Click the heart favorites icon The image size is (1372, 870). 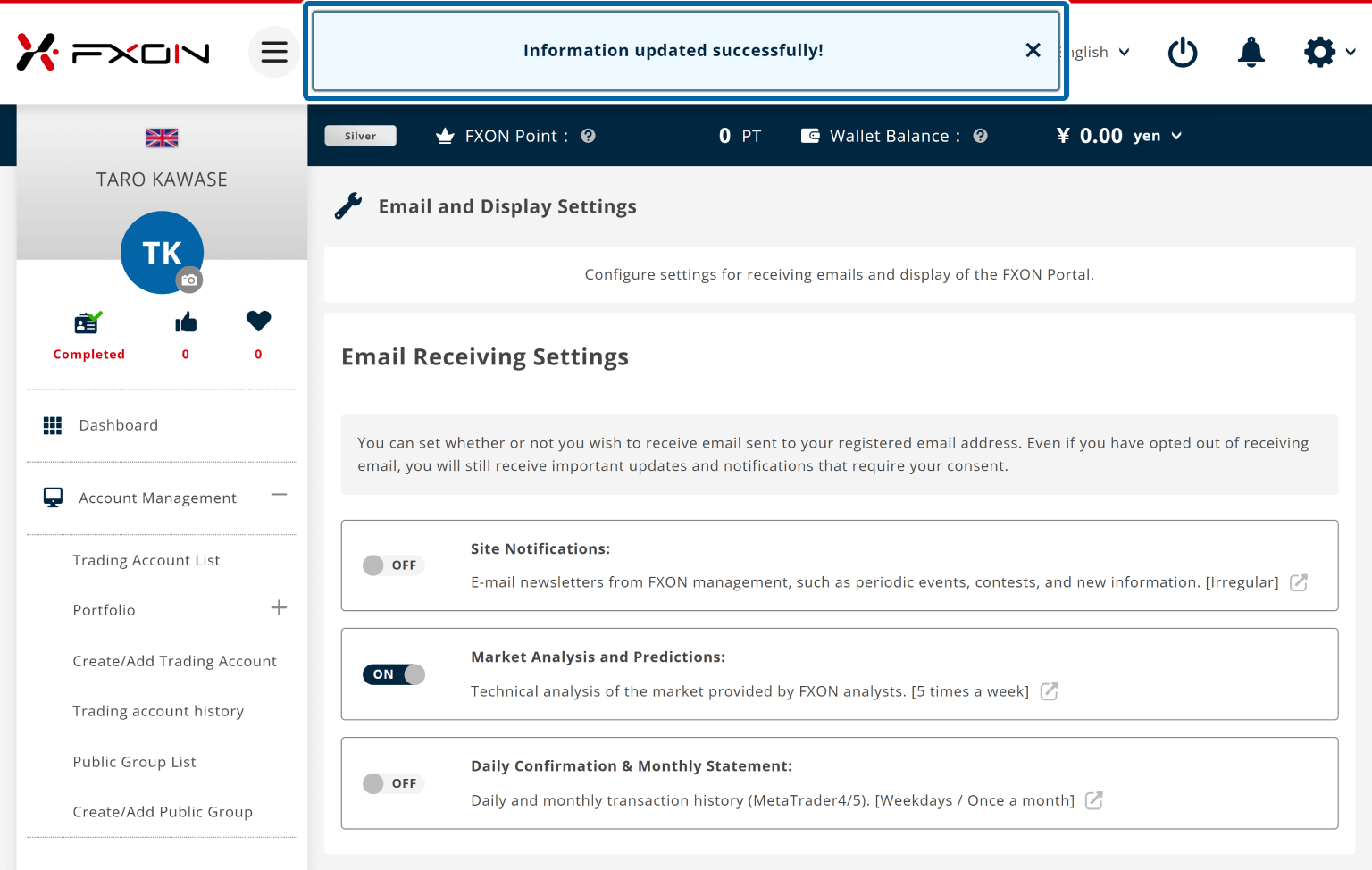[258, 321]
